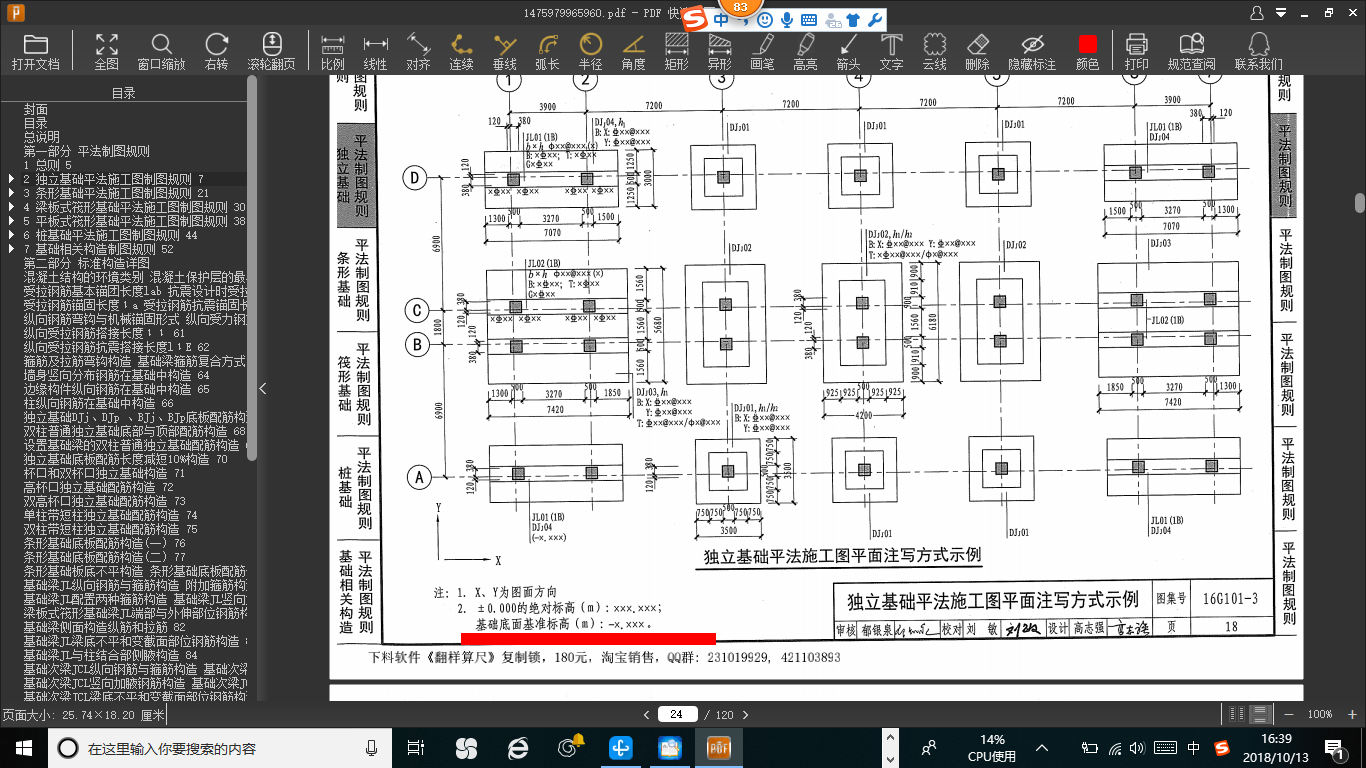The image size is (1366, 768).
Task: Open outline entry 第二部分 标准构造详图
Action: [x=87, y=263]
